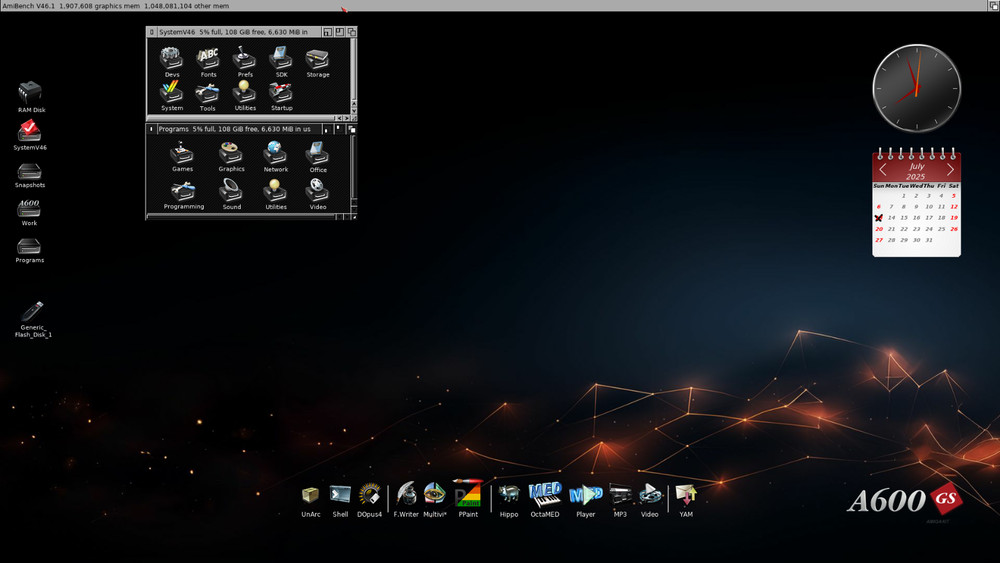Go to previous month in calendar
The width and height of the screenshot is (1000, 563).
point(883,170)
